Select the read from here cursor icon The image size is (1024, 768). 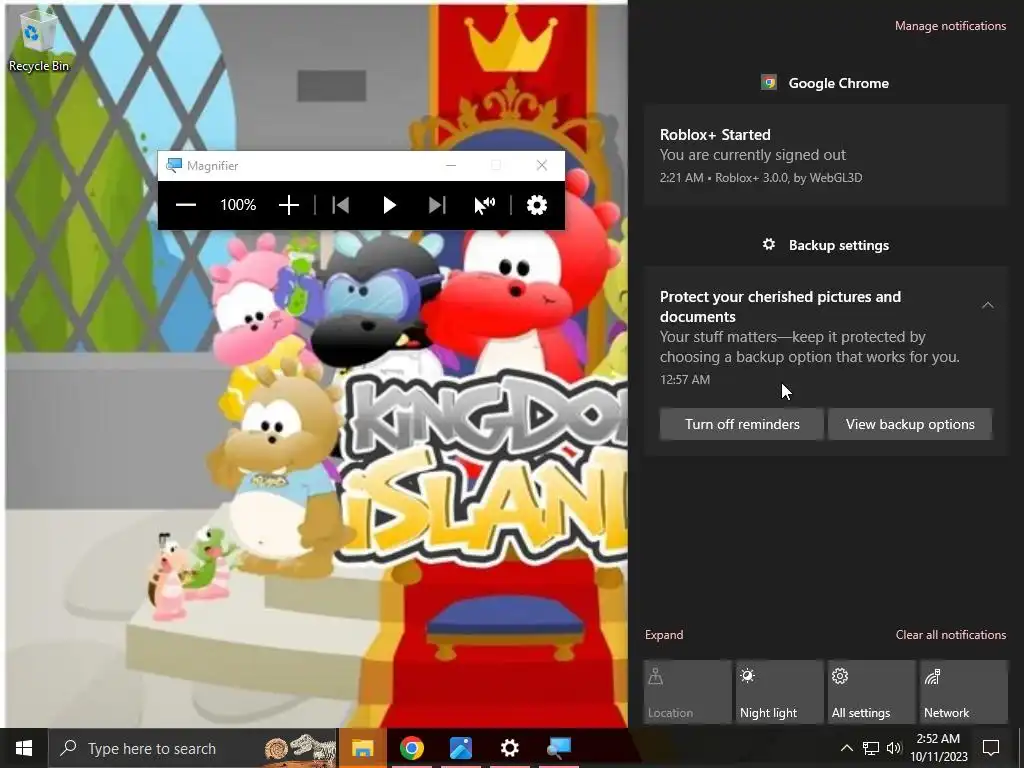click(485, 205)
